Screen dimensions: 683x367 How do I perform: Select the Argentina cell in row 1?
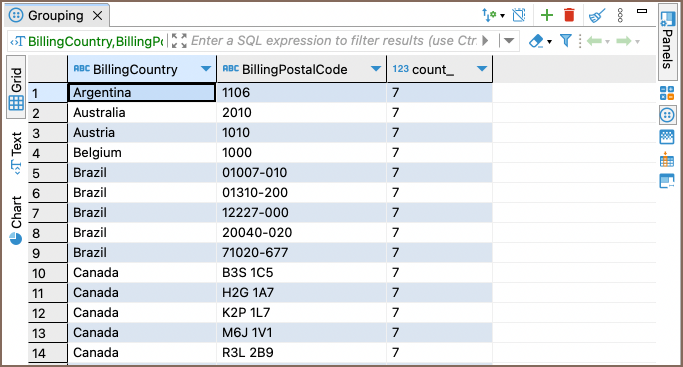[142, 92]
